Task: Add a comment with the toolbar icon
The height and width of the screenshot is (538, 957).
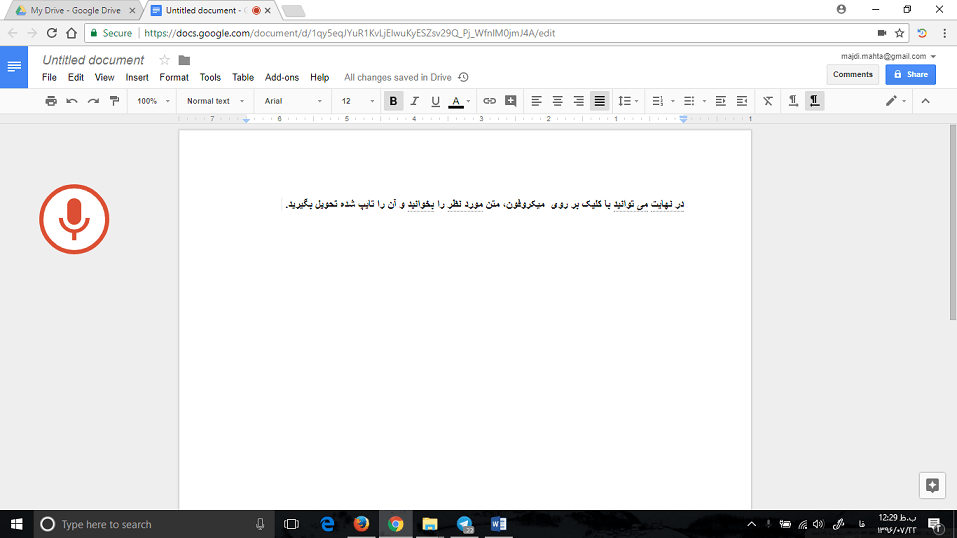Action: click(511, 101)
